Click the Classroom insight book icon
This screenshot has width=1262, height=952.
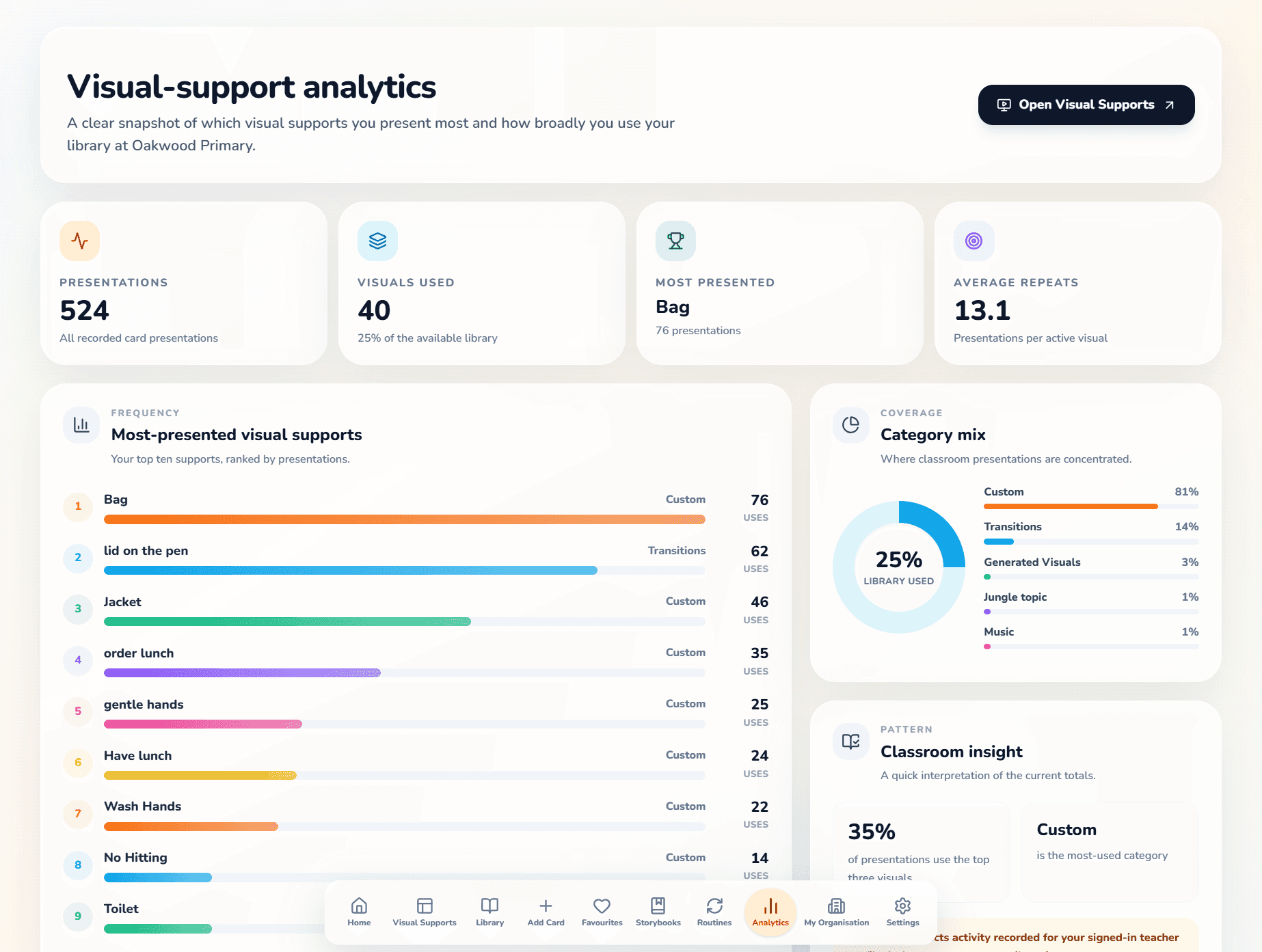point(850,742)
